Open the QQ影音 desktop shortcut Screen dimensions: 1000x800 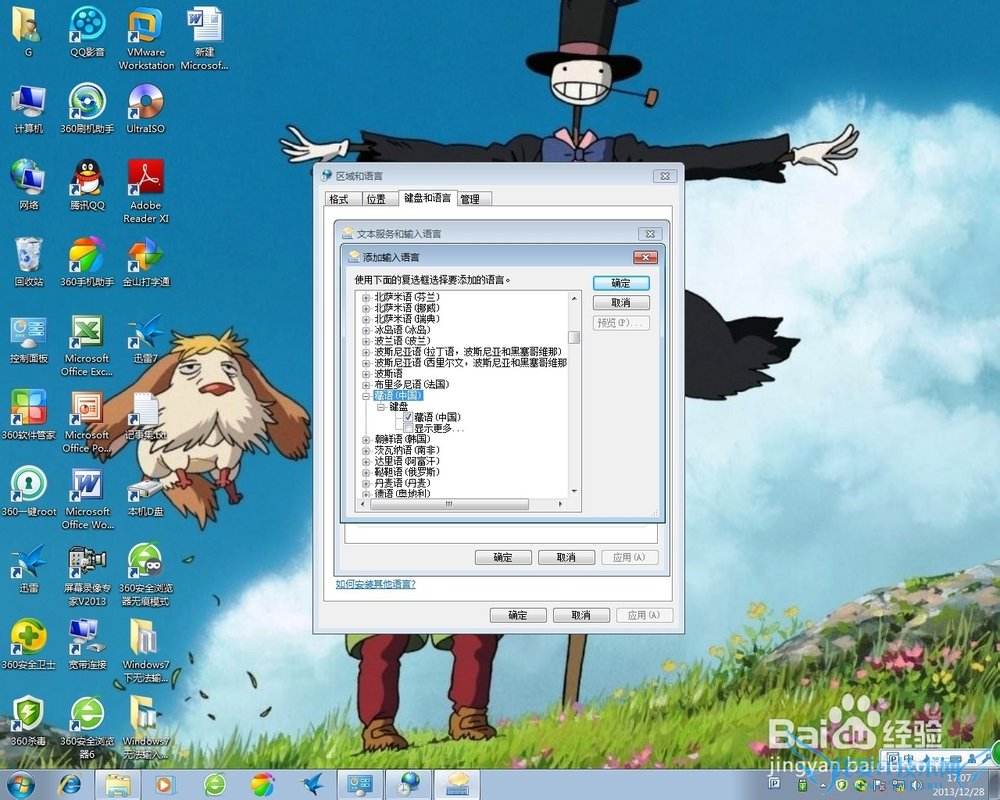(87, 31)
